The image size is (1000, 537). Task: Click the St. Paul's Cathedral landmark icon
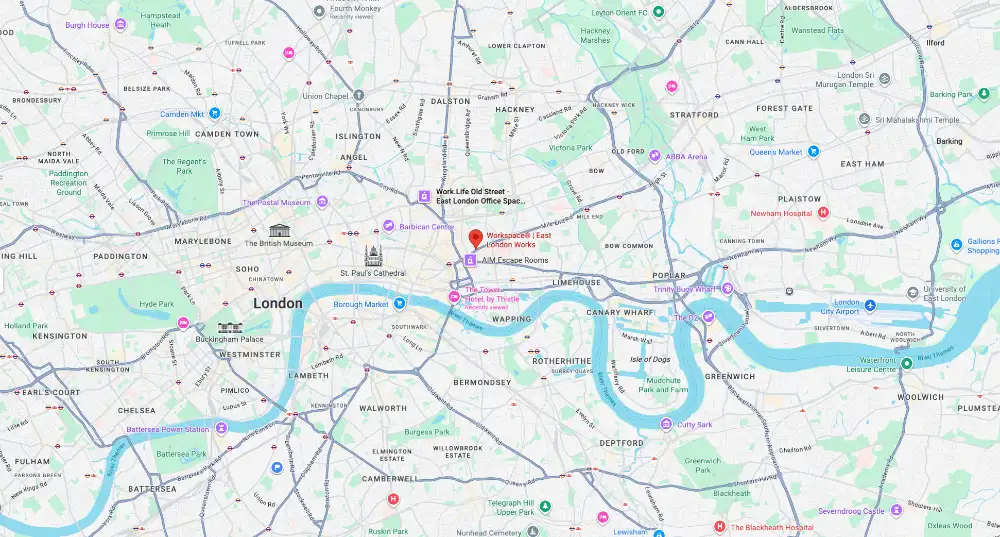(373, 256)
